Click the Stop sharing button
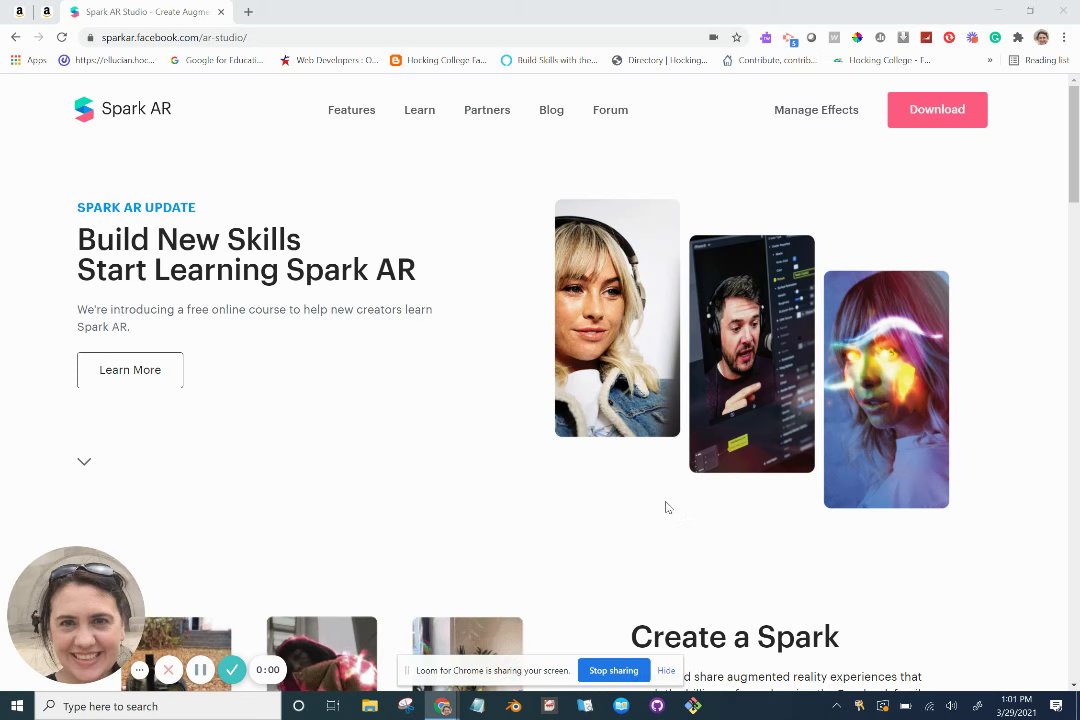Screen dimensions: 1080x720 click(x=613, y=670)
